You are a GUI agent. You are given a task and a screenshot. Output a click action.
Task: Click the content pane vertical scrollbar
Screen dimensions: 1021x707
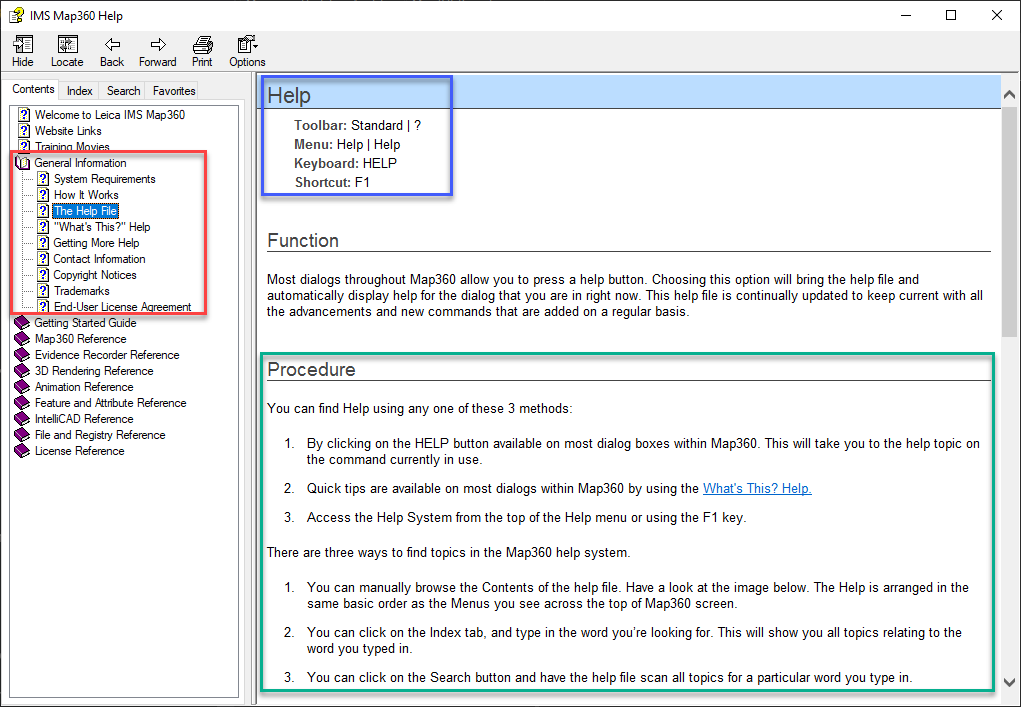(1009, 400)
